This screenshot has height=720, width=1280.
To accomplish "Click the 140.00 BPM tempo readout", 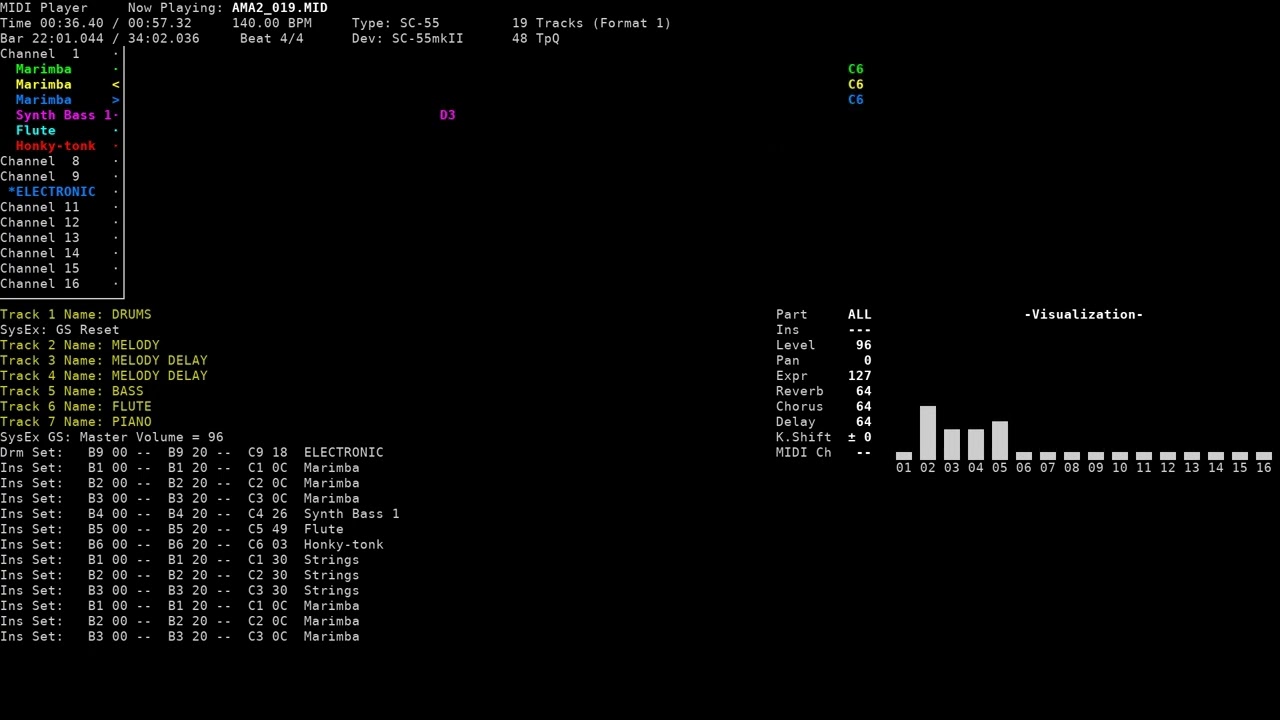I will [272, 23].
